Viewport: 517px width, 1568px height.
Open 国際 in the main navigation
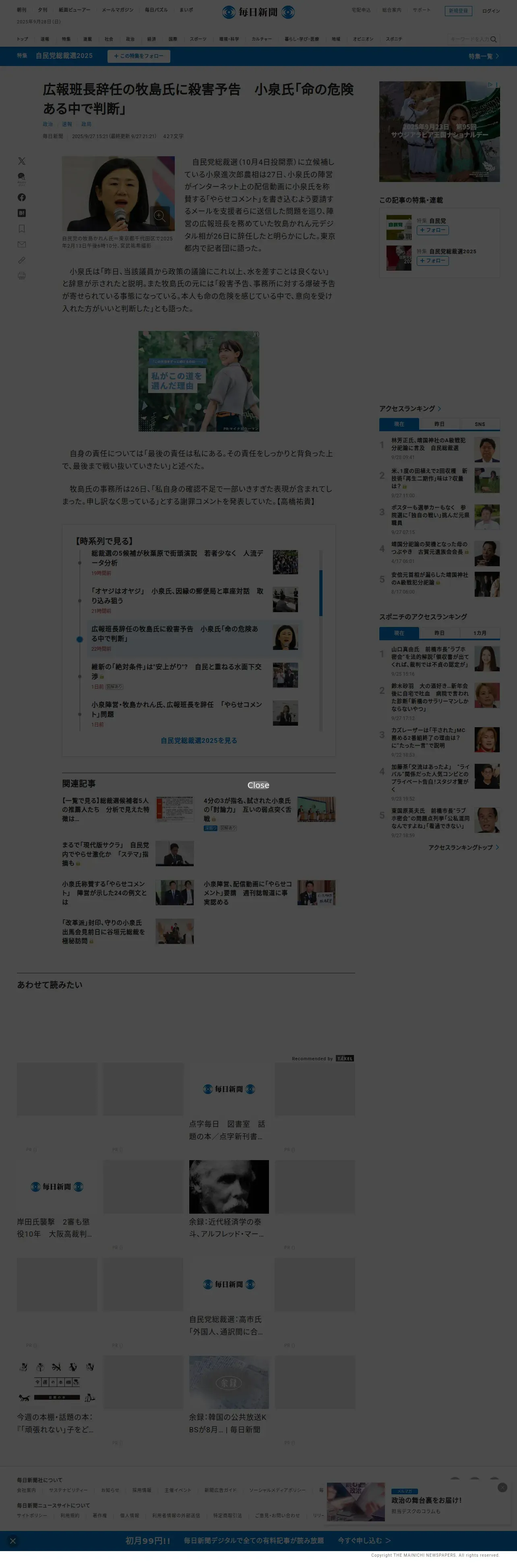pos(173,39)
